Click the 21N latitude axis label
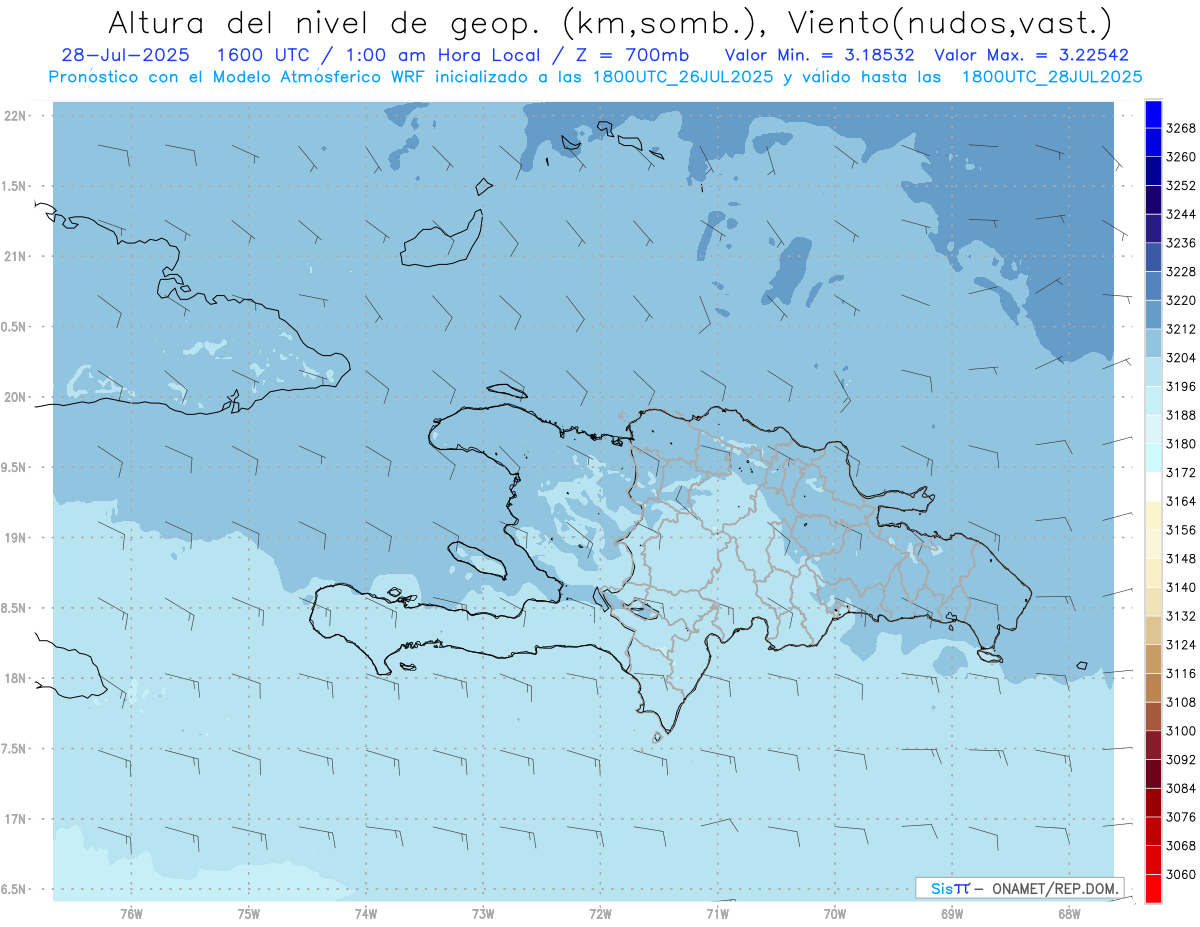Viewport: 1200px width, 927px height. click(x=16, y=256)
